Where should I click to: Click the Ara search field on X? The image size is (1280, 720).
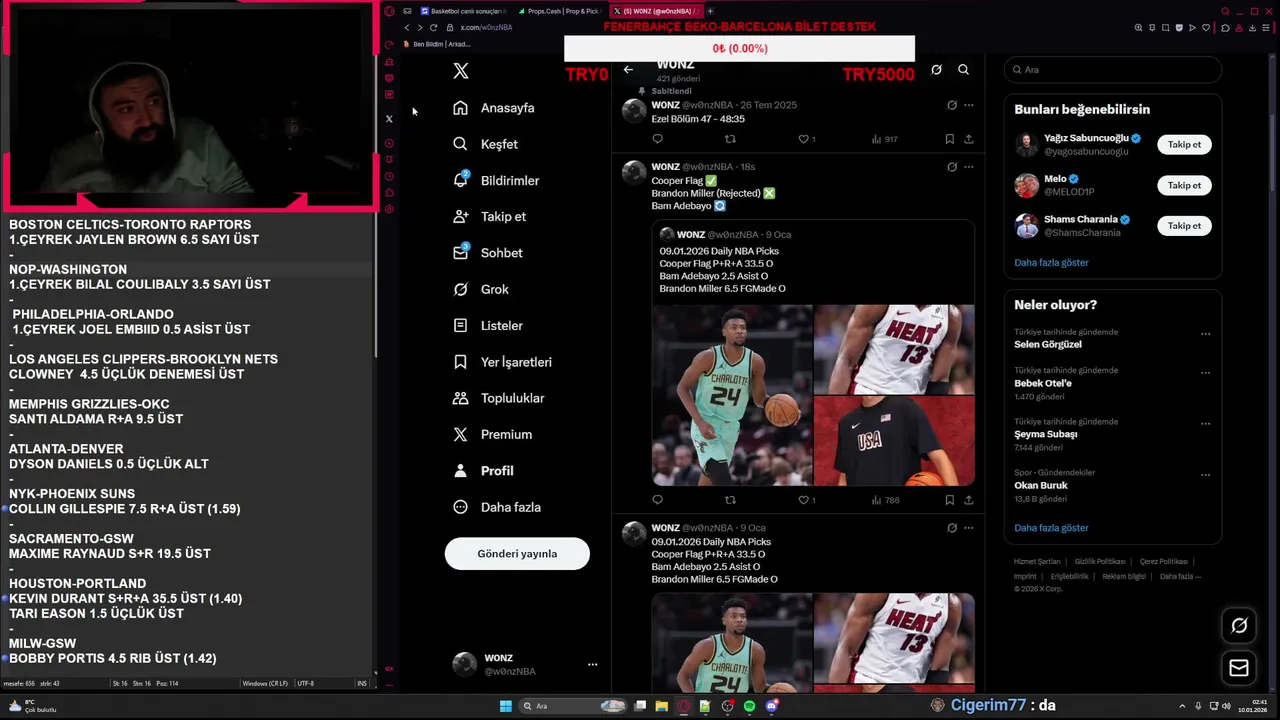1113,70
